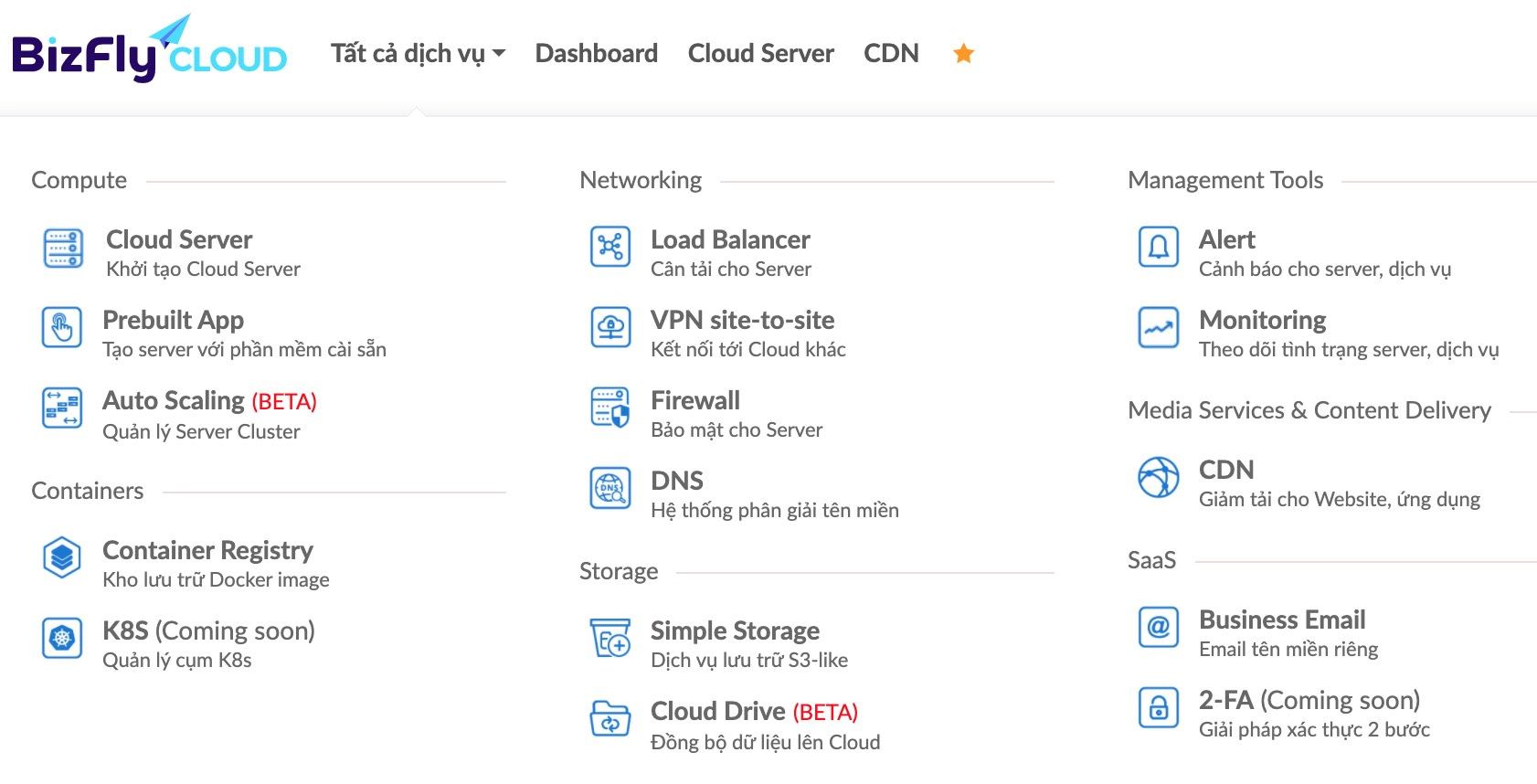Screen dimensions: 1537x784
Task: Click the Compute section heading
Action: pos(79,180)
